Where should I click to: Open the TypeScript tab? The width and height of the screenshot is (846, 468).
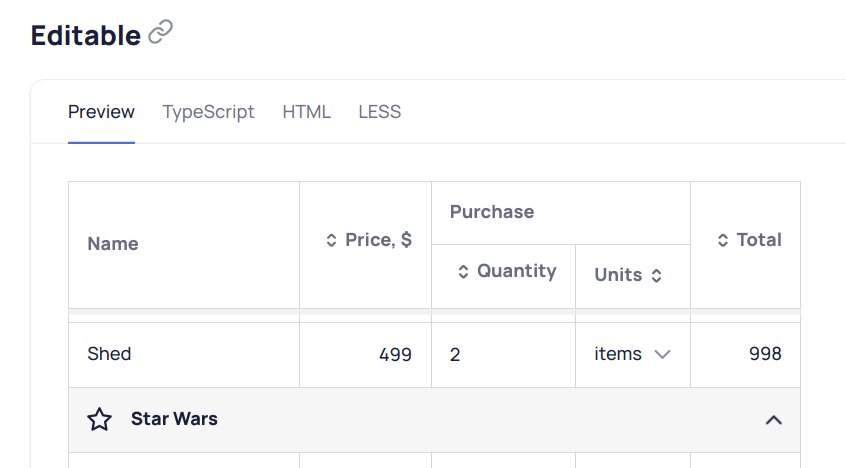[208, 112]
